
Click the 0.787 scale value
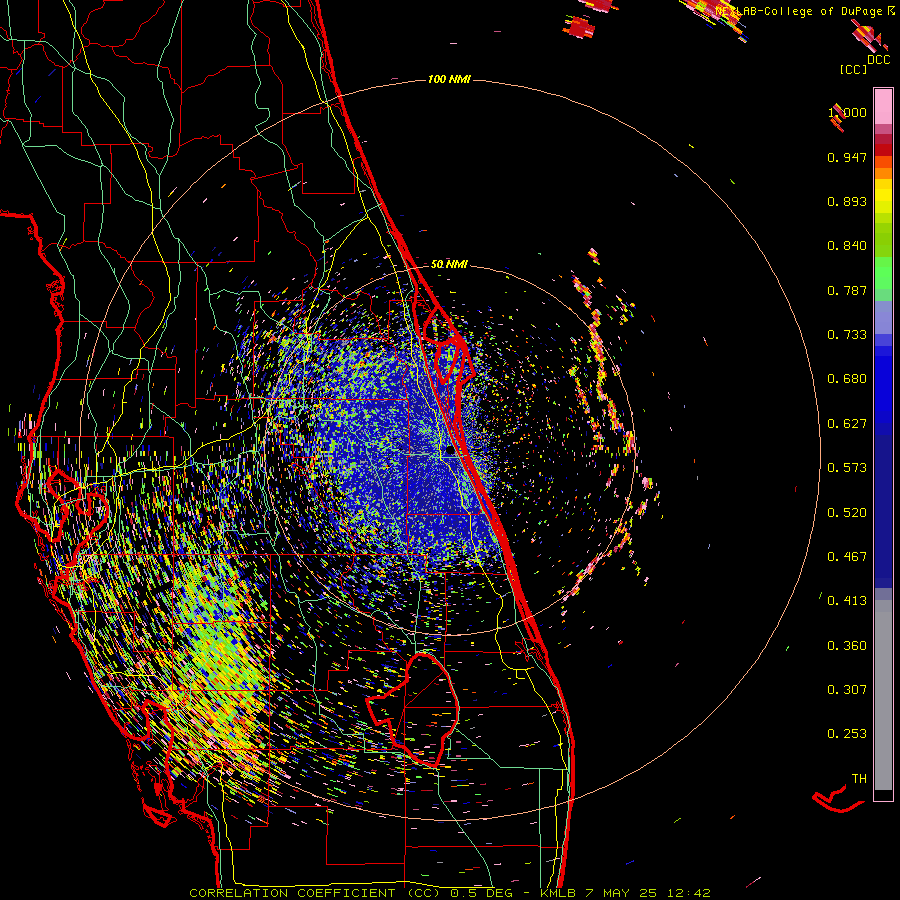[847, 290]
